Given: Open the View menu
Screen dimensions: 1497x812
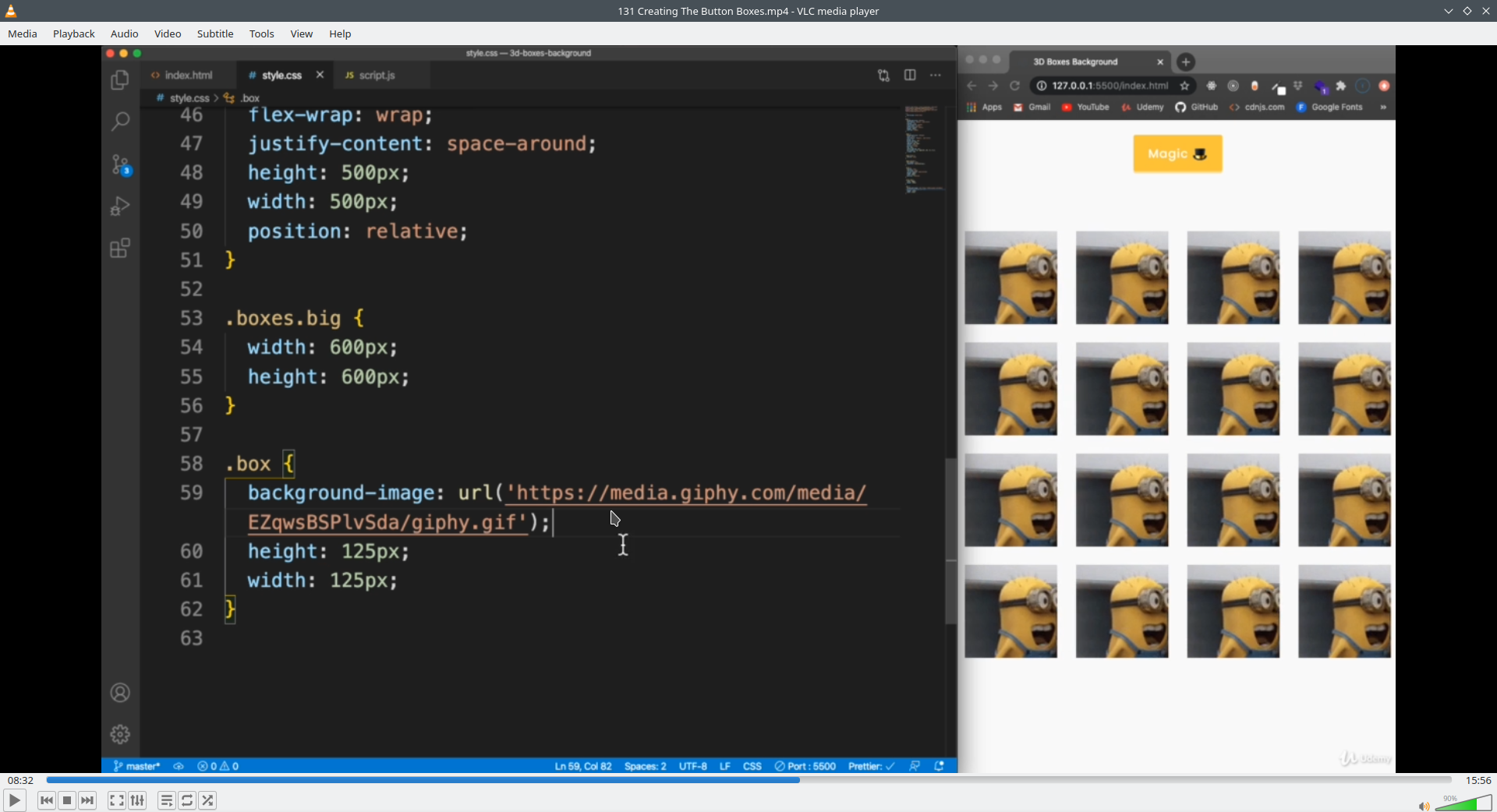Looking at the screenshot, I should (302, 34).
